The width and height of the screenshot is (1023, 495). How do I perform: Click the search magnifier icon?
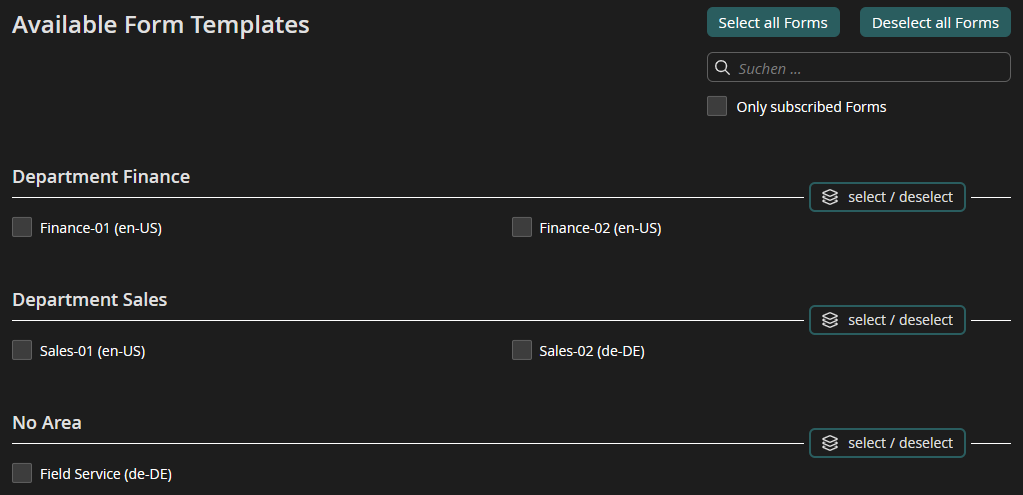tap(723, 68)
